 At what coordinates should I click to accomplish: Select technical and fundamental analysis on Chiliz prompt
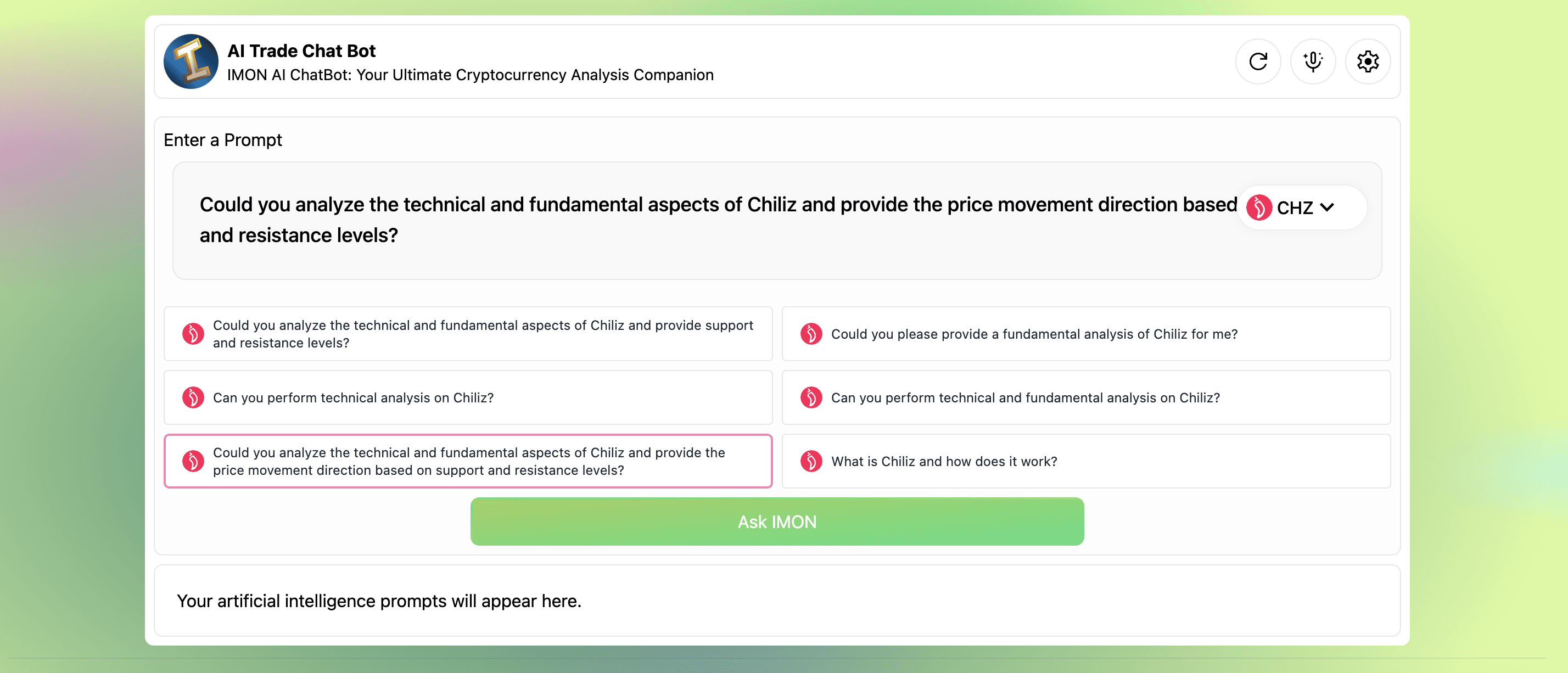pos(1025,397)
